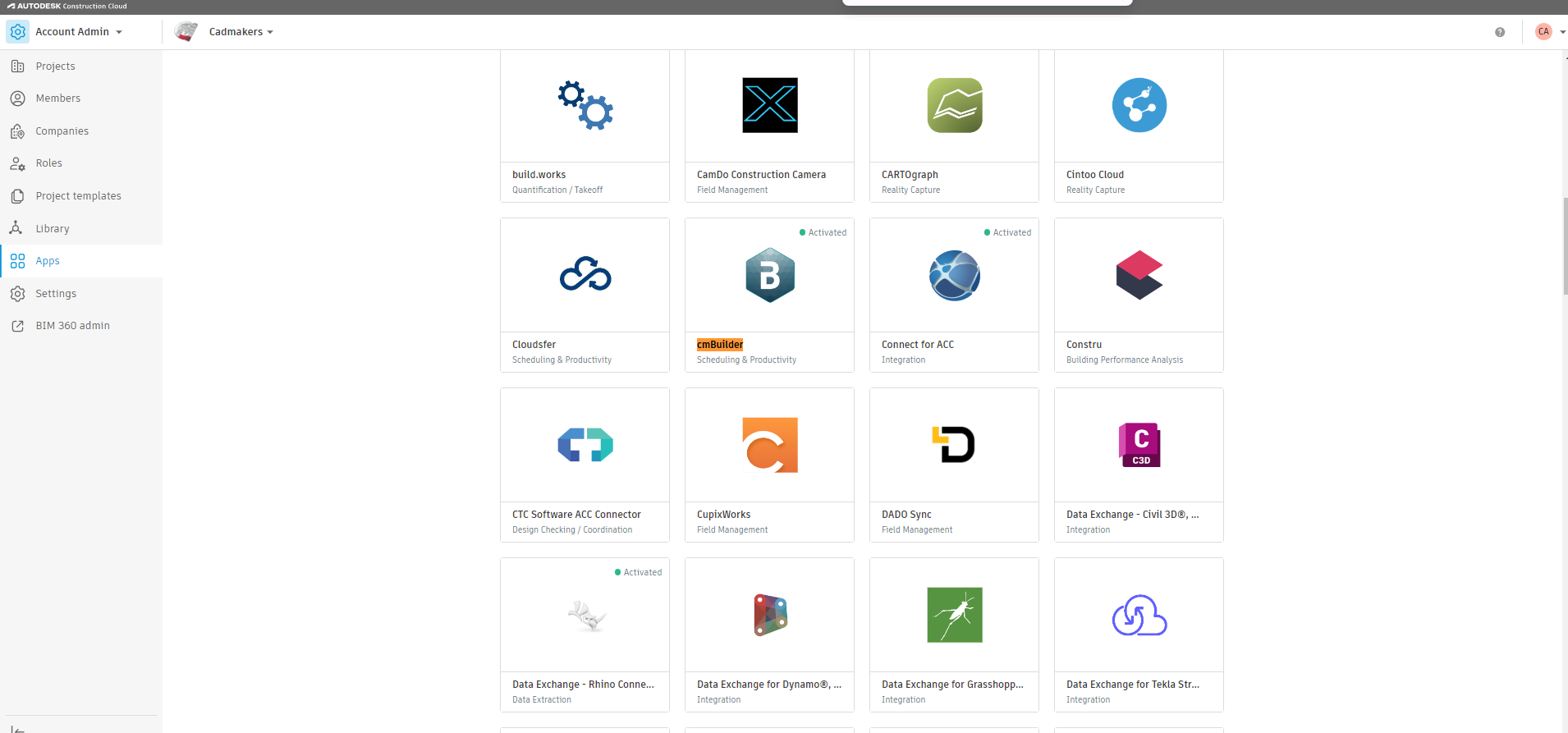The height and width of the screenshot is (733, 1568).
Task: Open the help question mark icon
Action: tap(1500, 32)
